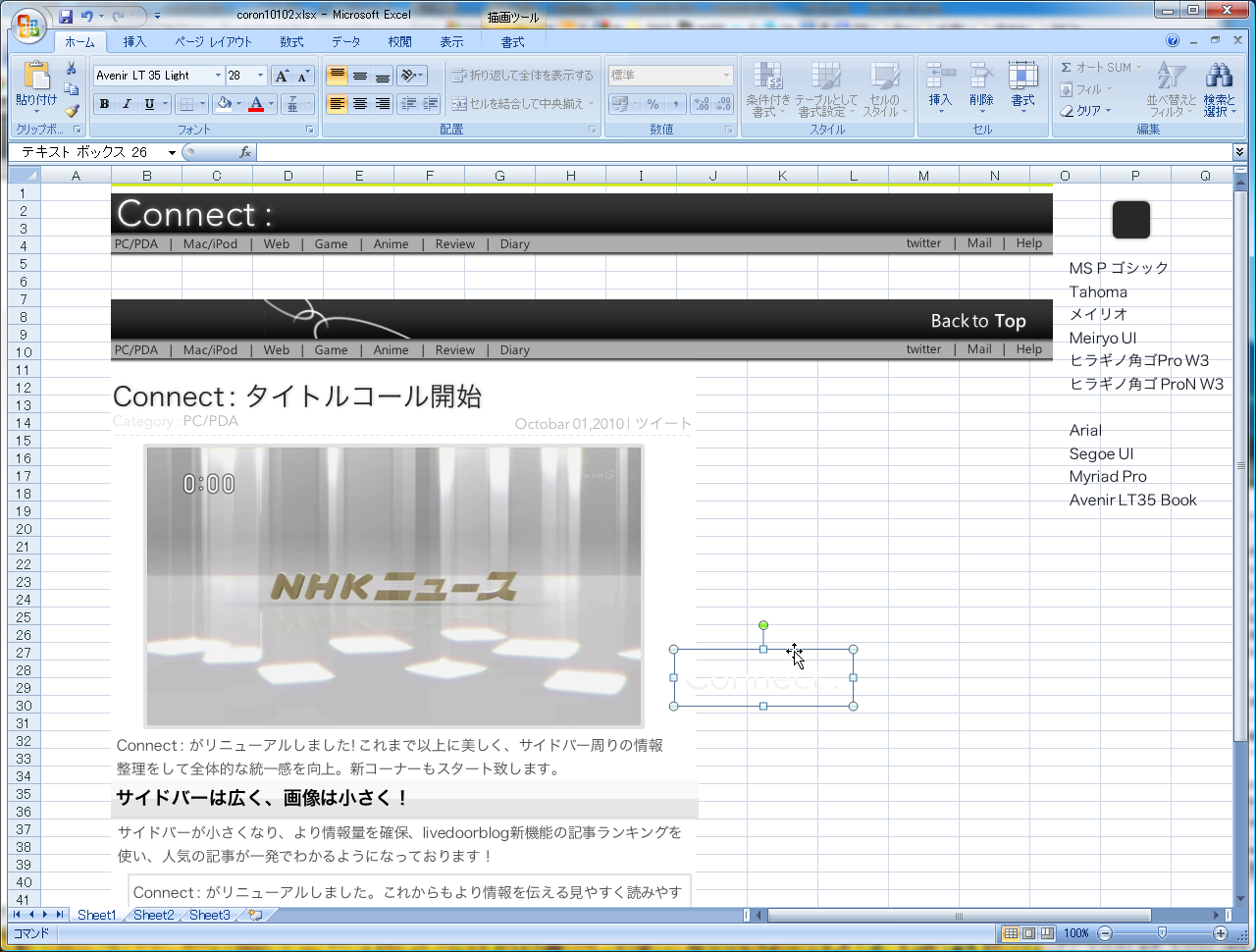
Task: Toggle underline formatting
Action: (149, 104)
